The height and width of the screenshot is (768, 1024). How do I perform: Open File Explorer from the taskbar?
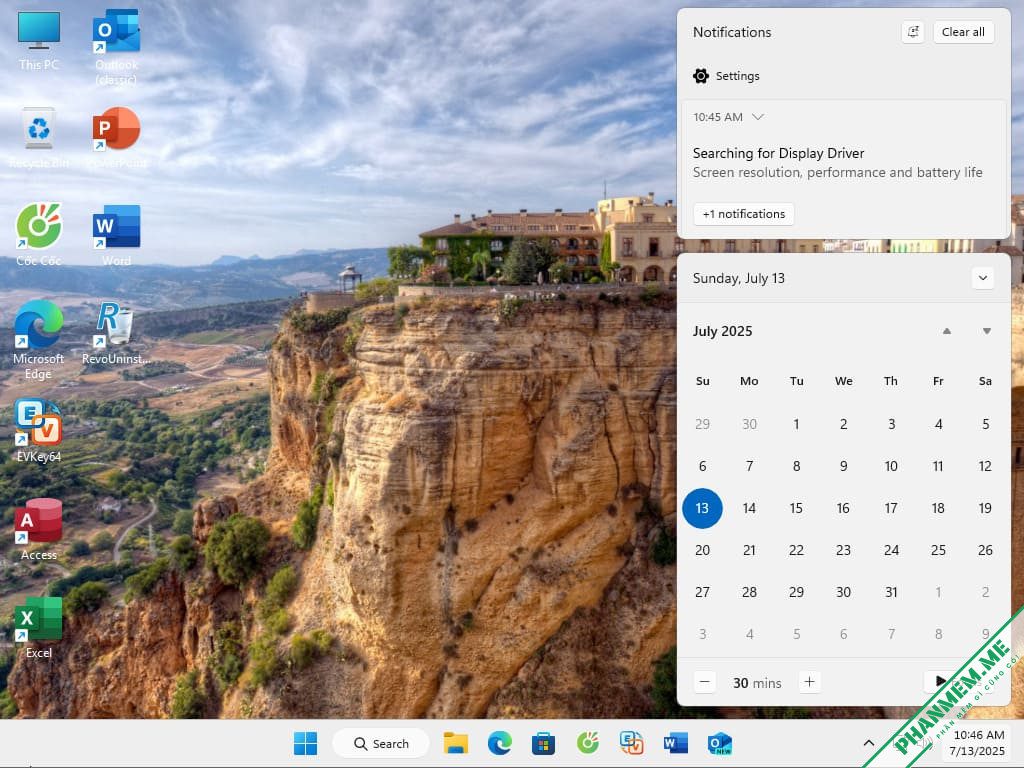tap(456, 743)
